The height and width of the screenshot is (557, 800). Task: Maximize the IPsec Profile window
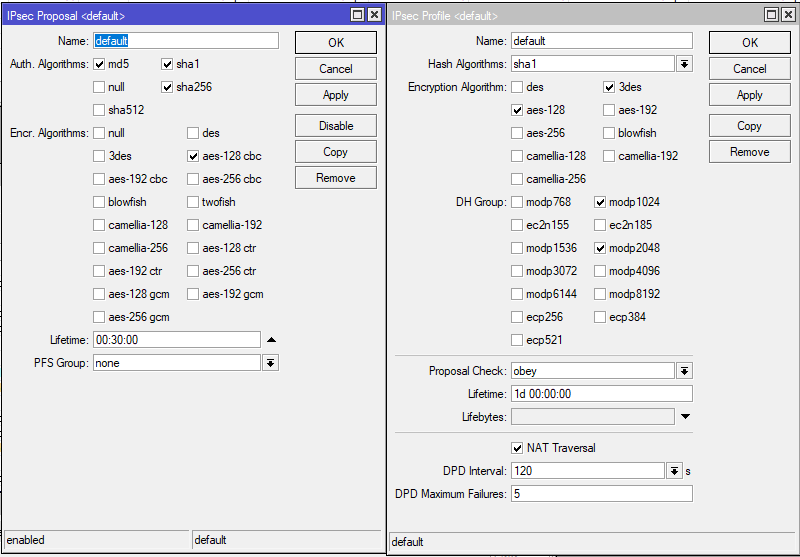coord(772,15)
